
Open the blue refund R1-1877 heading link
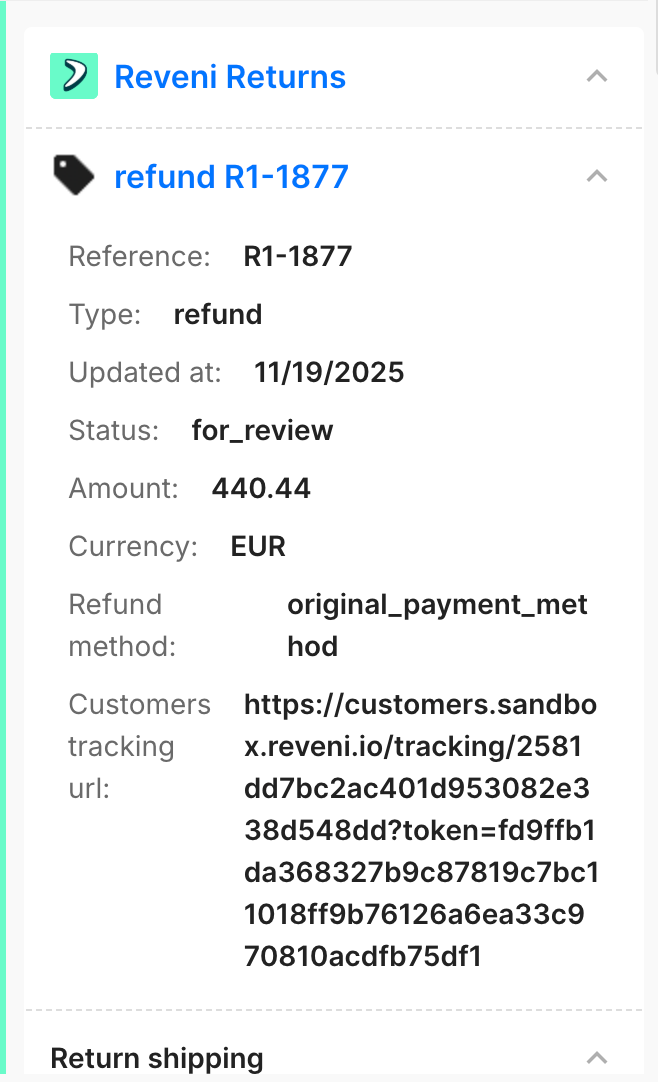pyautogui.click(x=231, y=177)
